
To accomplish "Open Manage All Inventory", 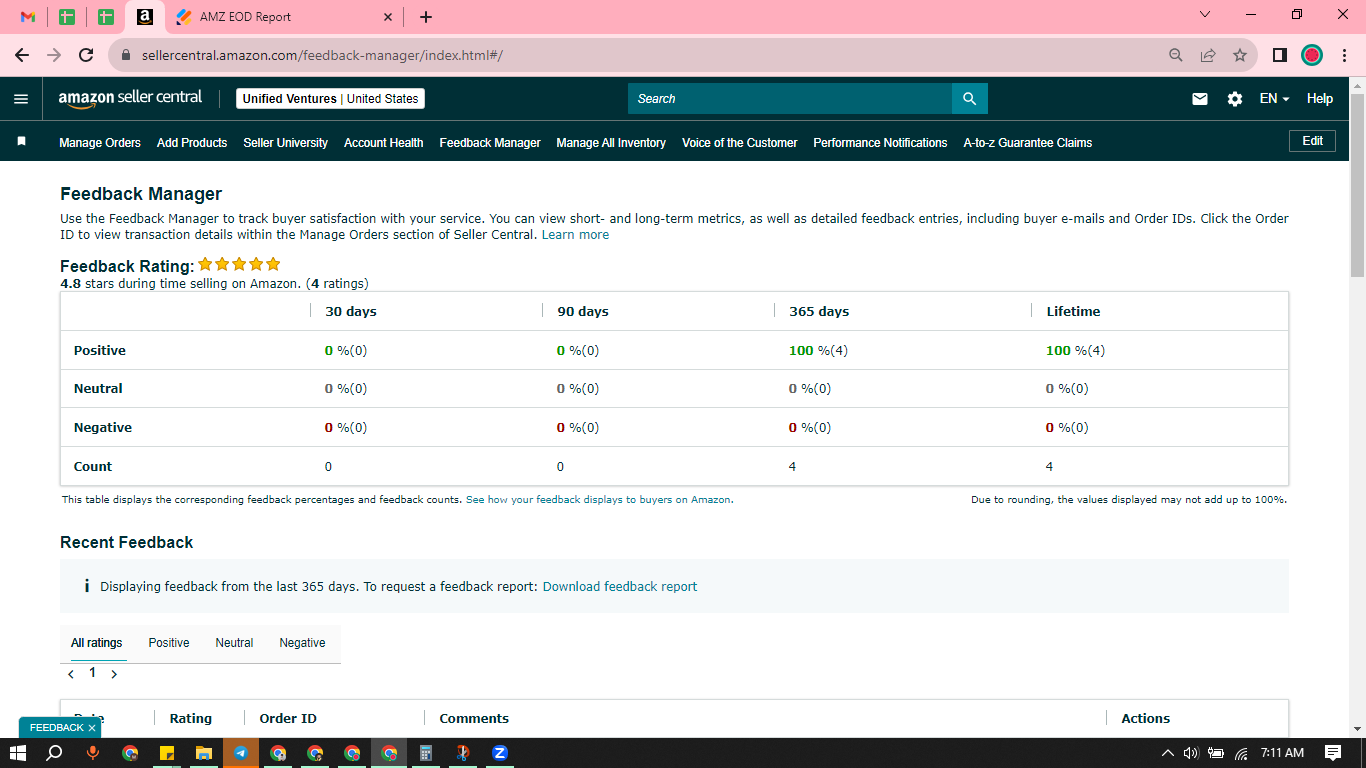I will coord(611,143).
